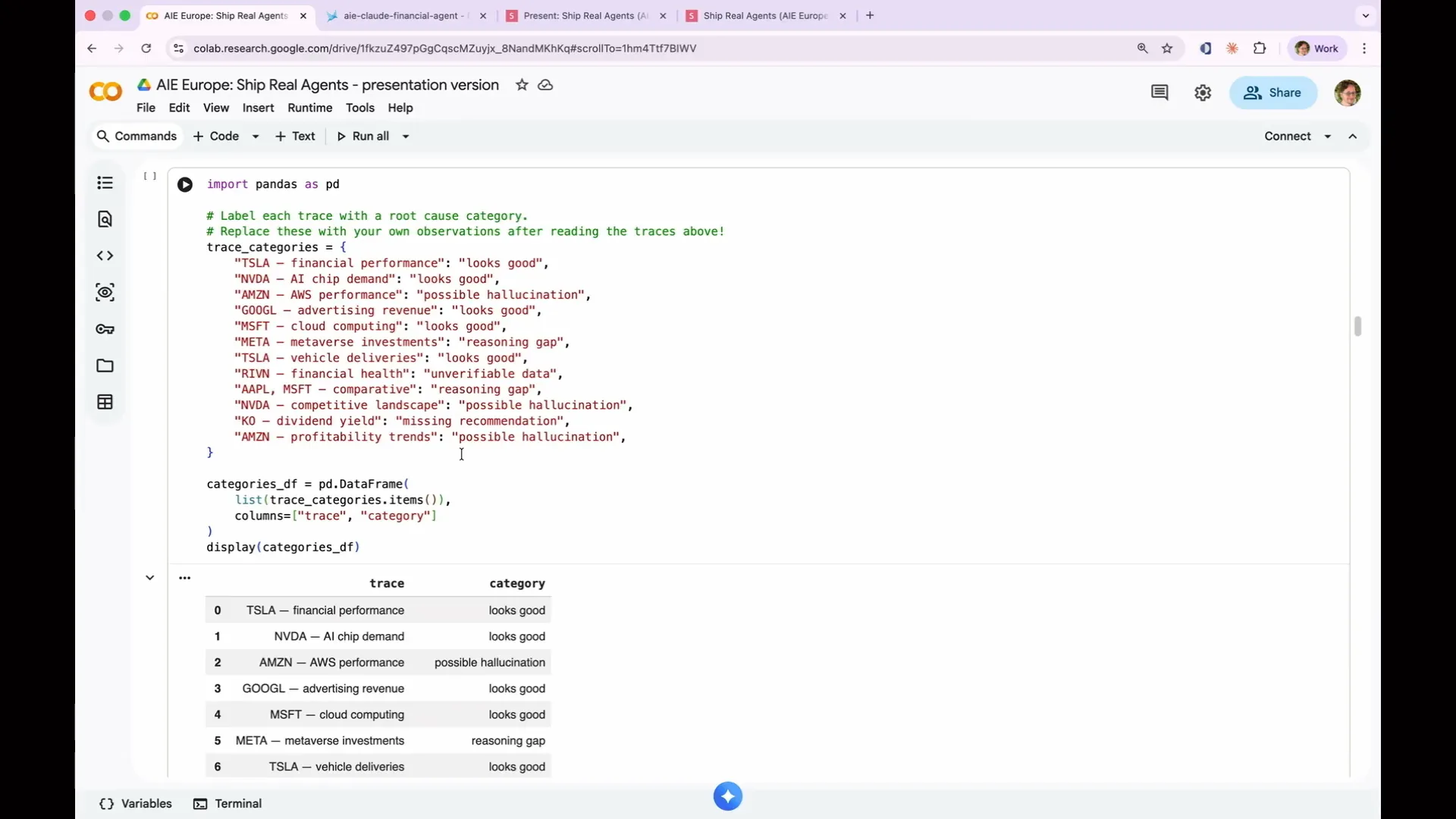This screenshot has height=819, width=1456.
Task: Switch to aie-claude-financial-agent tab
Action: [x=406, y=15]
